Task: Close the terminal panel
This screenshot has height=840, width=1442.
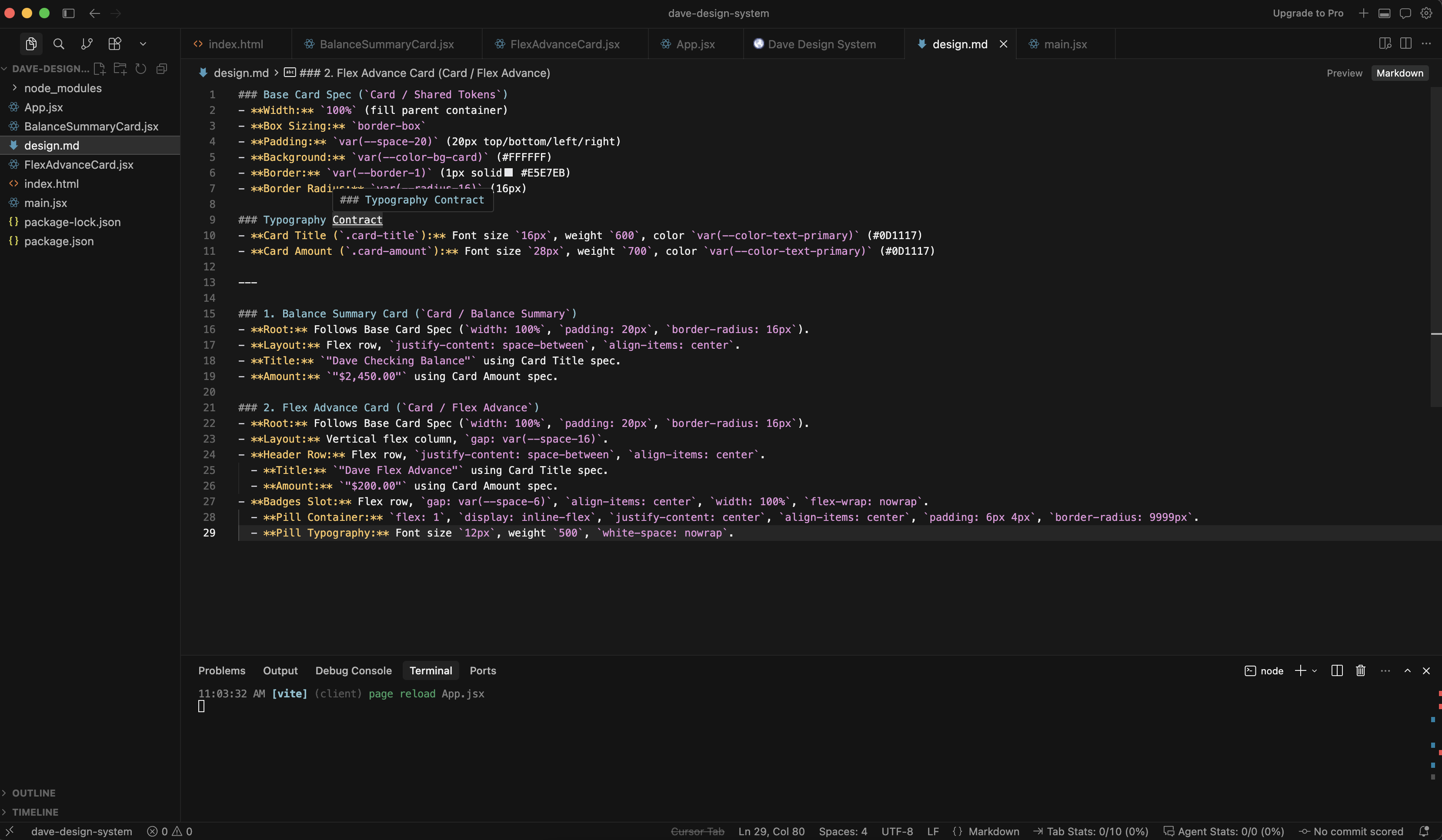Action: [1426, 670]
